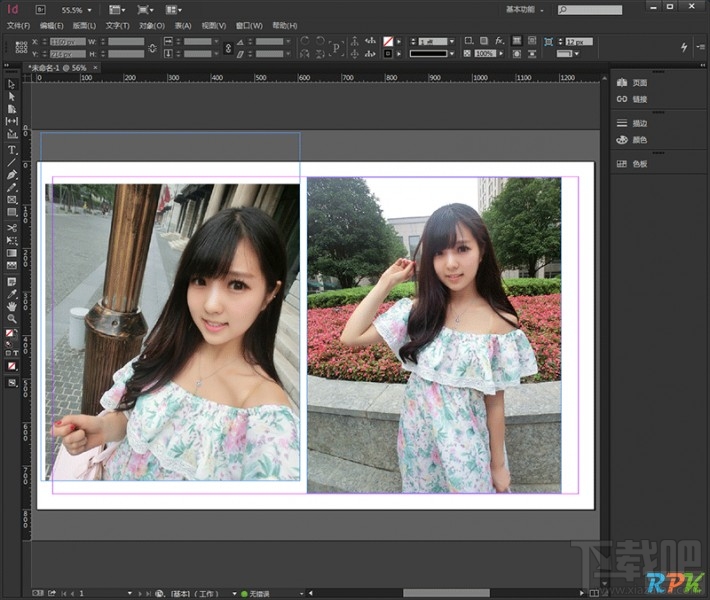Toggle constrain proportions link for width and height

click(x=152, y=47)
